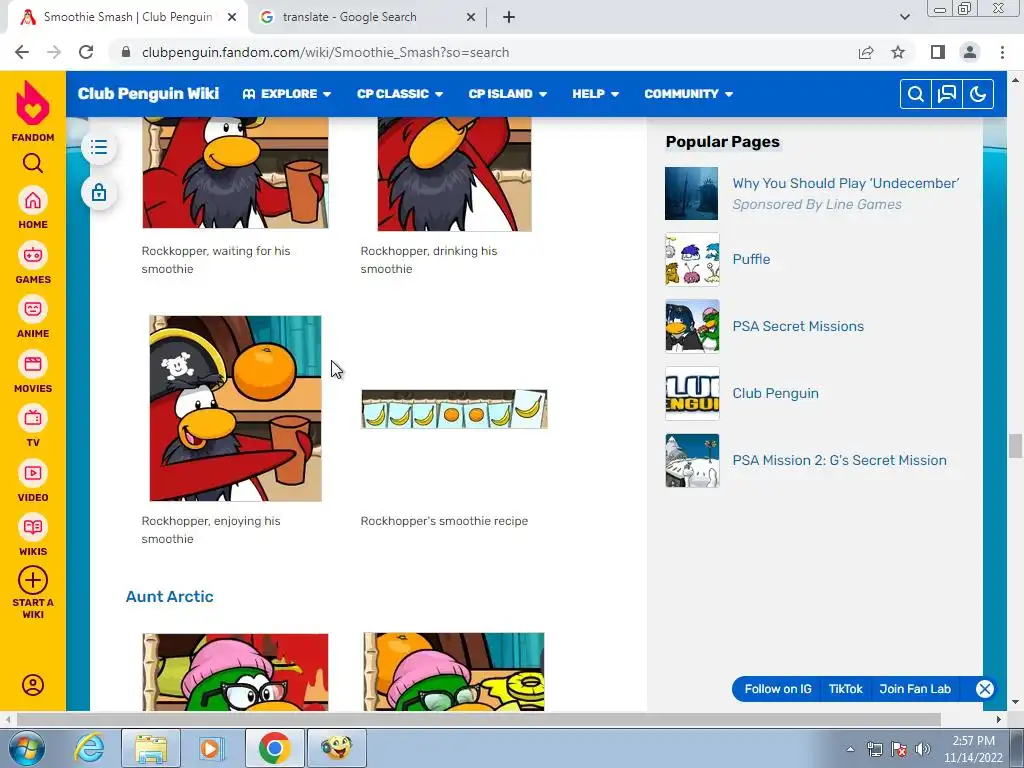
Task: Show the table of contents list icon
Action: click(x=99, y=147)
